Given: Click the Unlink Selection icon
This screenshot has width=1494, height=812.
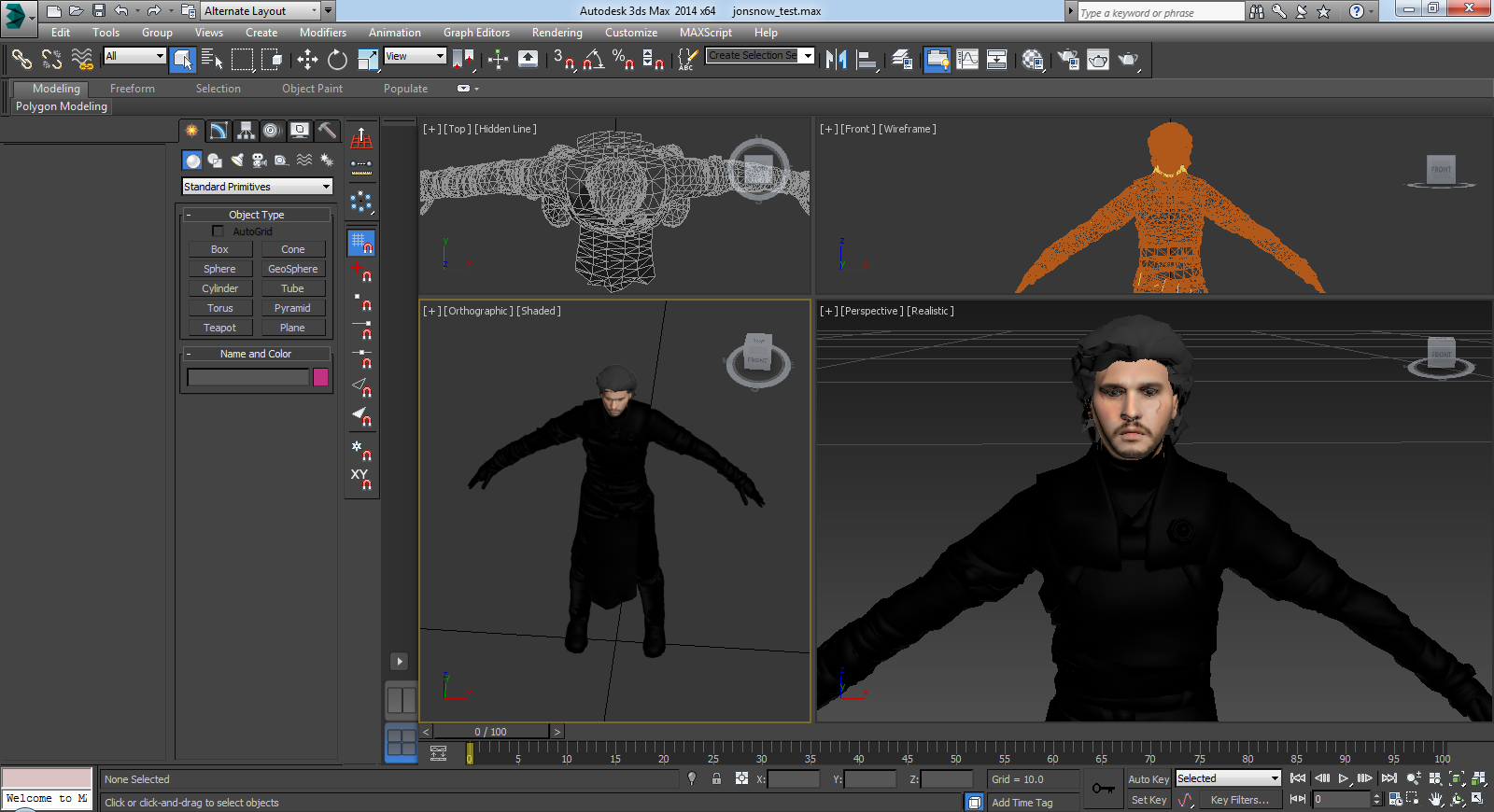Looking at the screenshot, I should [51, 60].
